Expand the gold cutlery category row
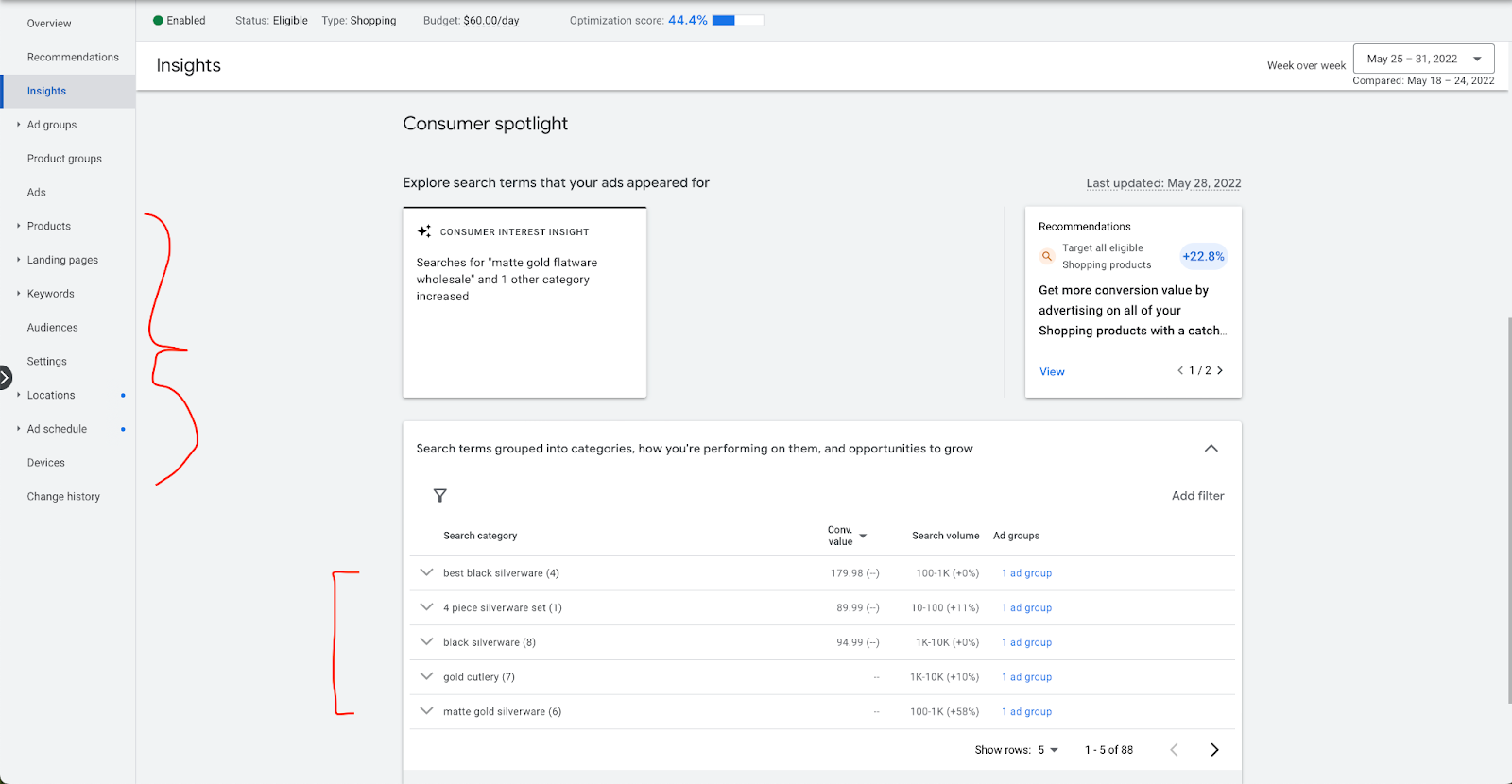 [427, 676]
